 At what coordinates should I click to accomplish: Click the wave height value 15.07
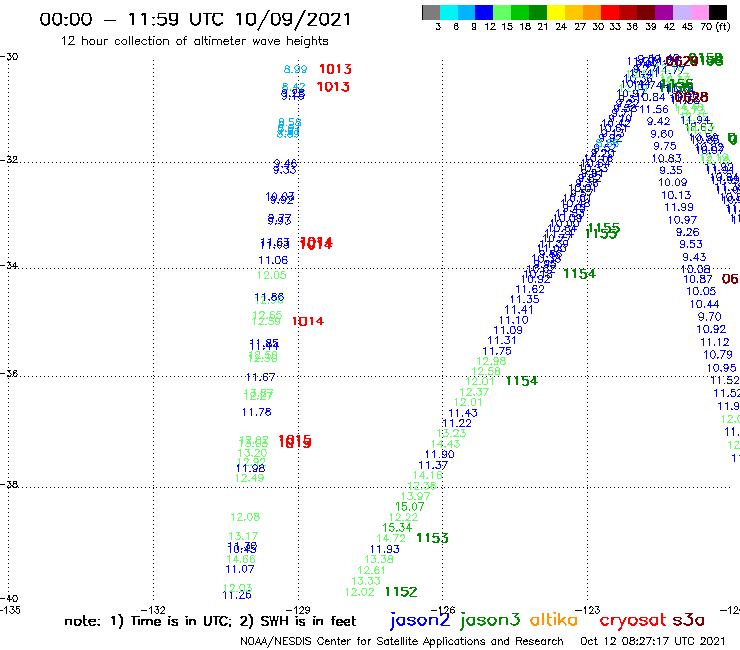coord(409,506)
